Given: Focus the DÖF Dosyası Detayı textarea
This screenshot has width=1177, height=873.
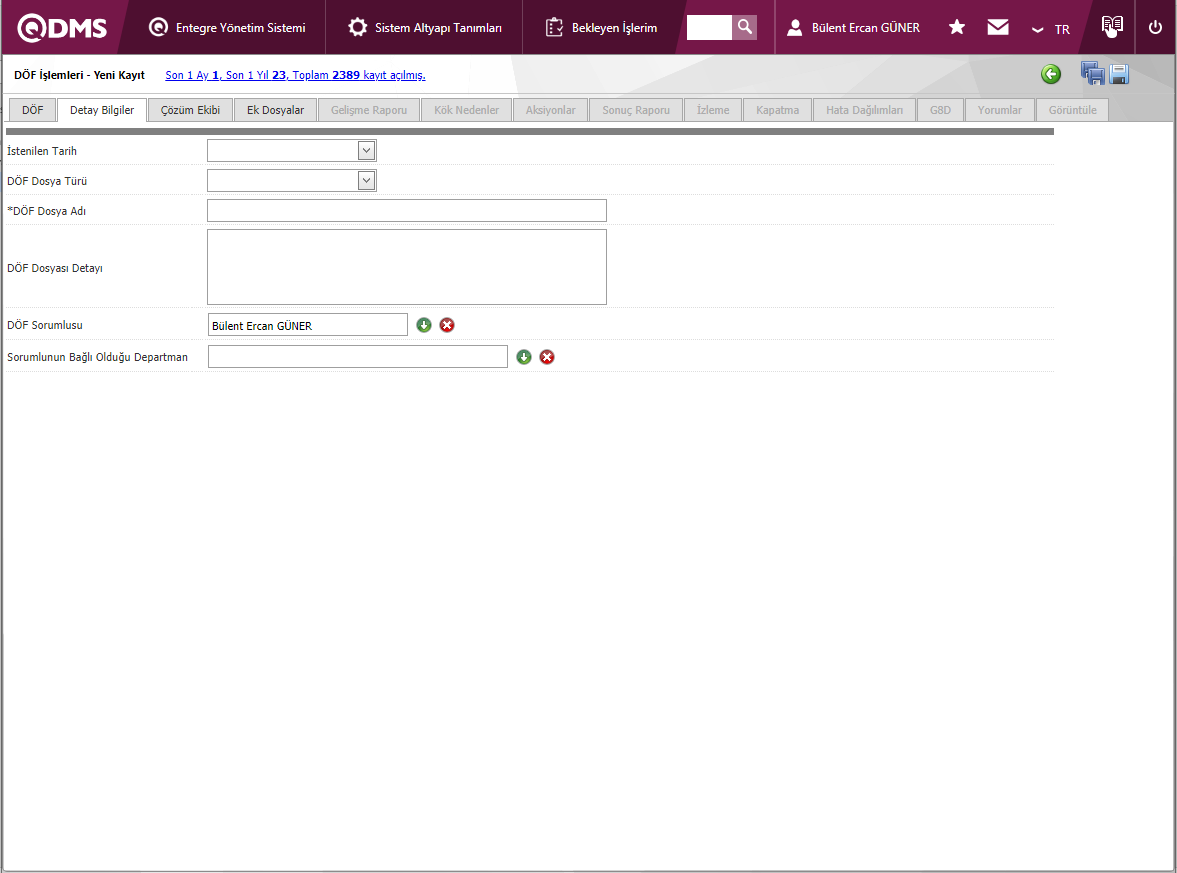Looking at the screenshot, I should coord(407,267).
